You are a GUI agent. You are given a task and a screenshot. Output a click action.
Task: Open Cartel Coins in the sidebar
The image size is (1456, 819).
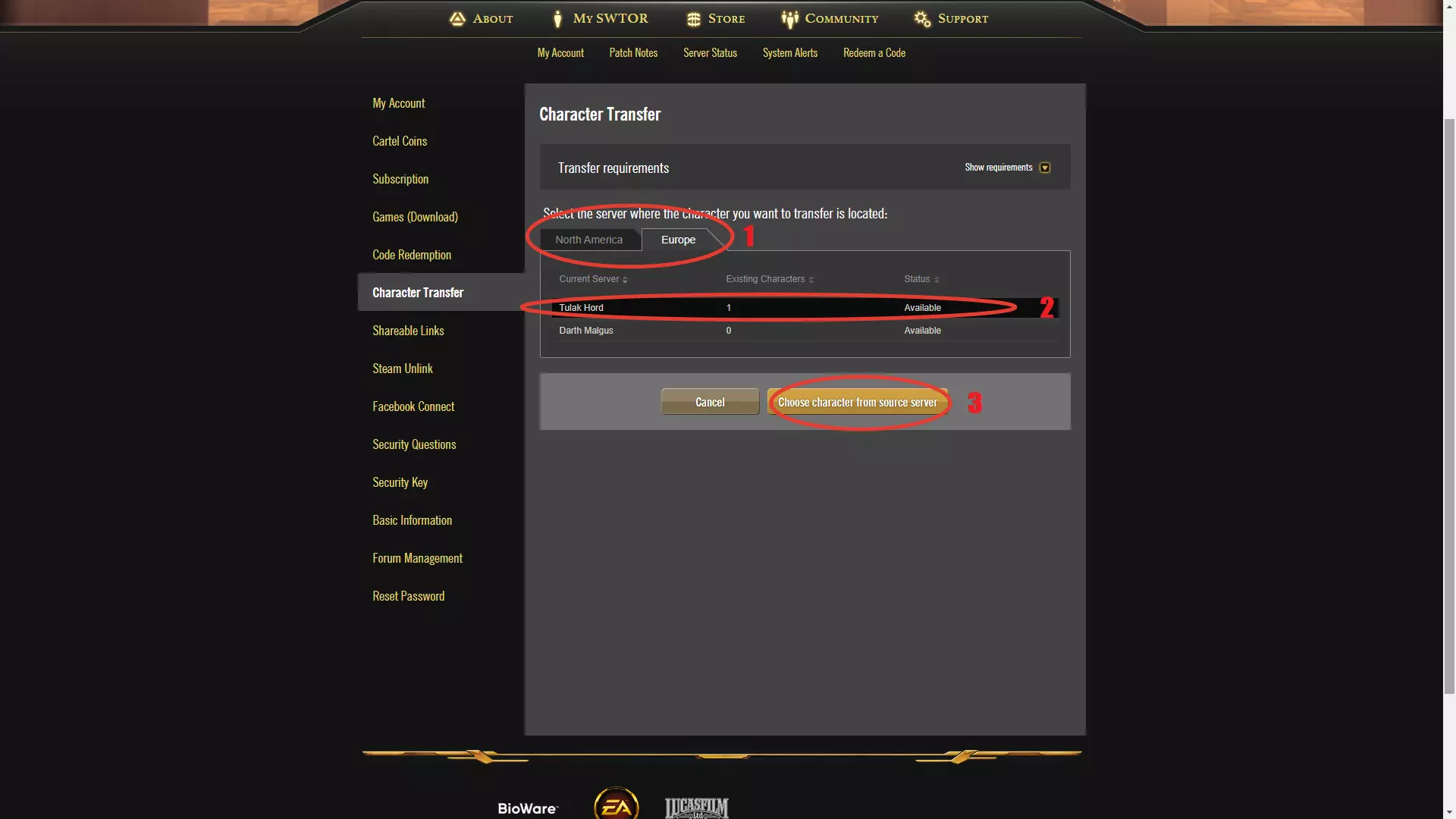(400, 141)
